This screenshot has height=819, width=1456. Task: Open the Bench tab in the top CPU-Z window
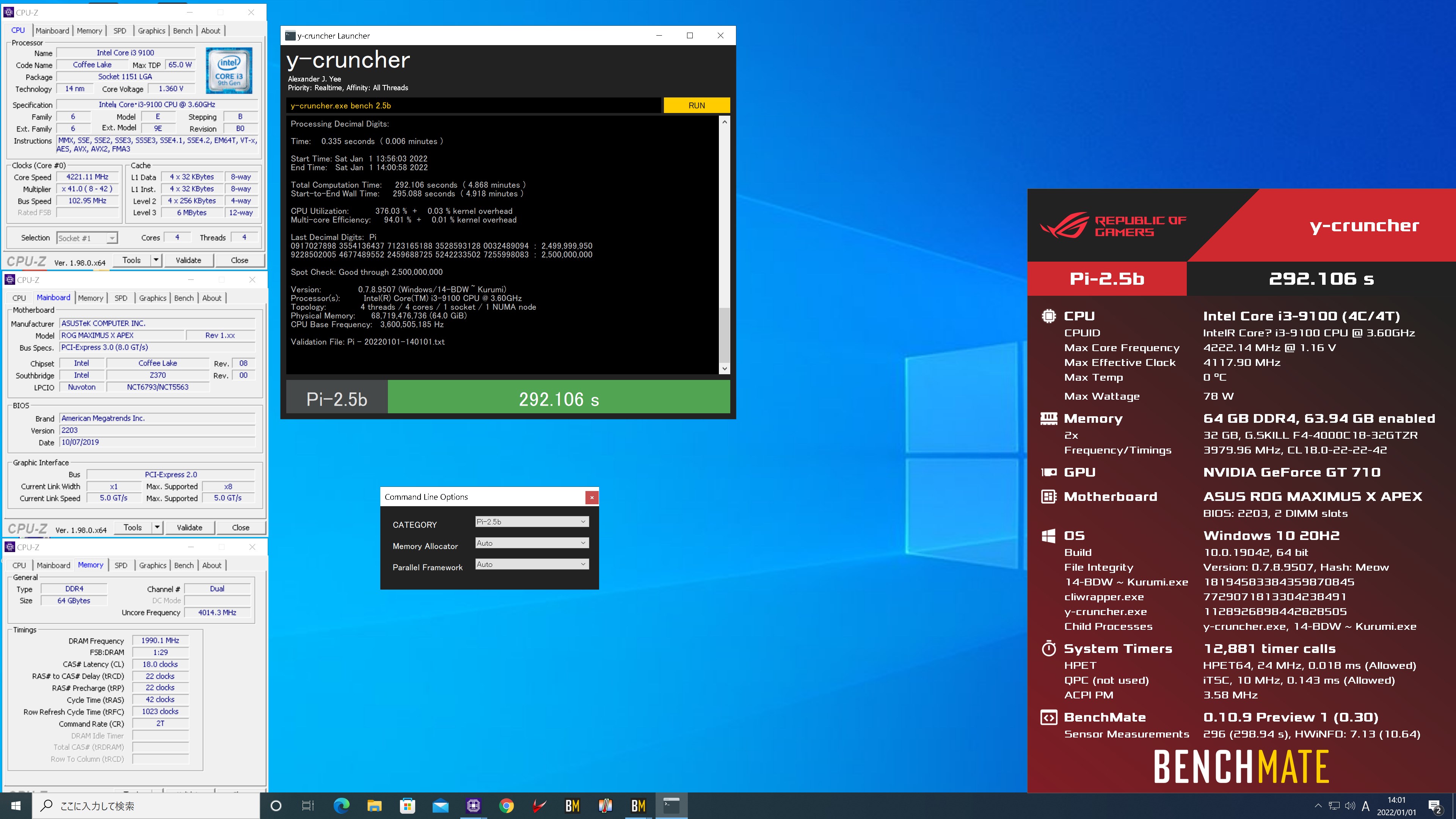(x=182, y=30)
